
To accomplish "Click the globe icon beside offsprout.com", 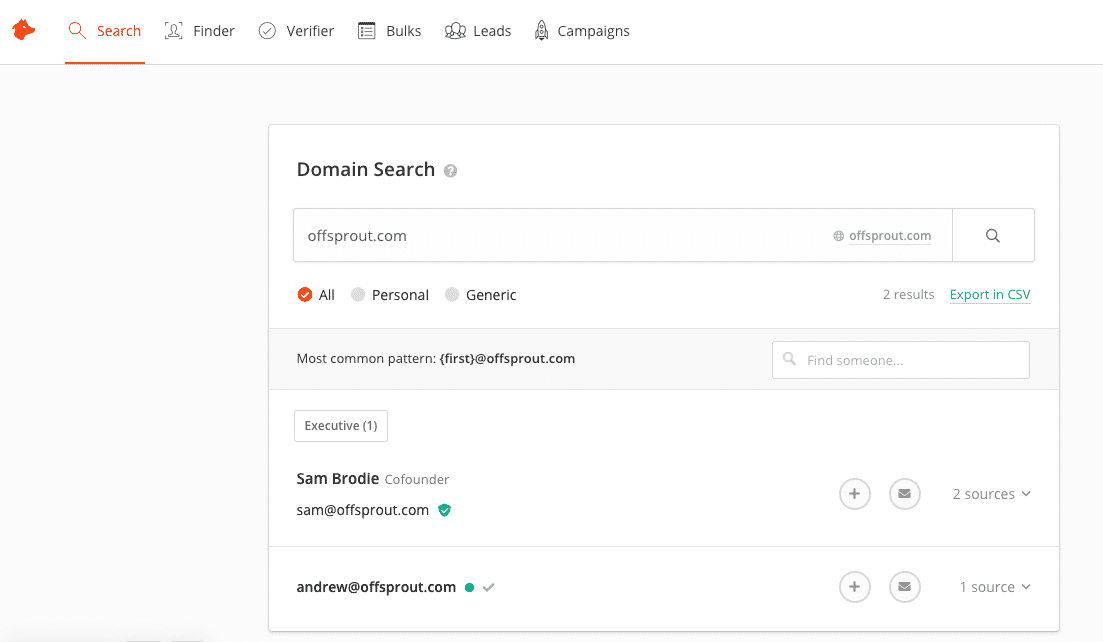I will (839, 236).
